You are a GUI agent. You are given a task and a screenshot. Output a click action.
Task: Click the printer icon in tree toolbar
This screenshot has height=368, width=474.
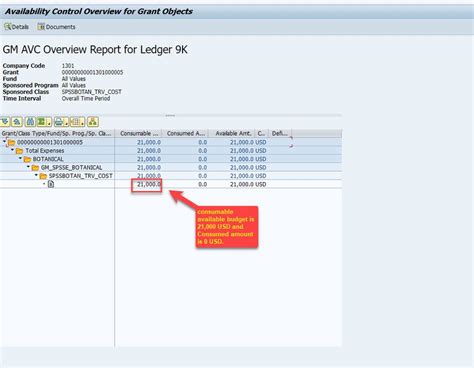[59, 122]
